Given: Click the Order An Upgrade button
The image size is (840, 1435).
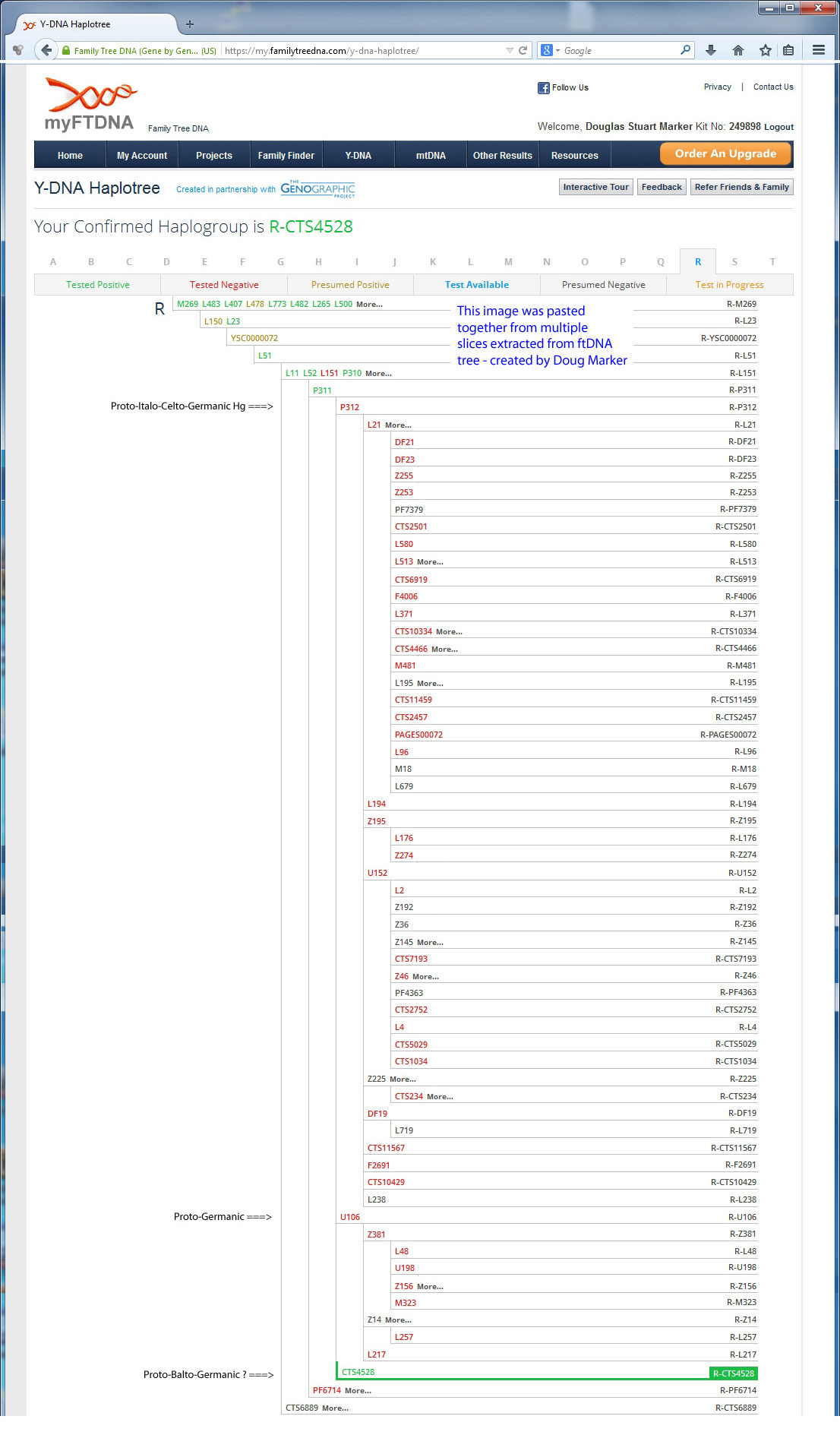Looking at the screenshot, I should pos(725,153).
